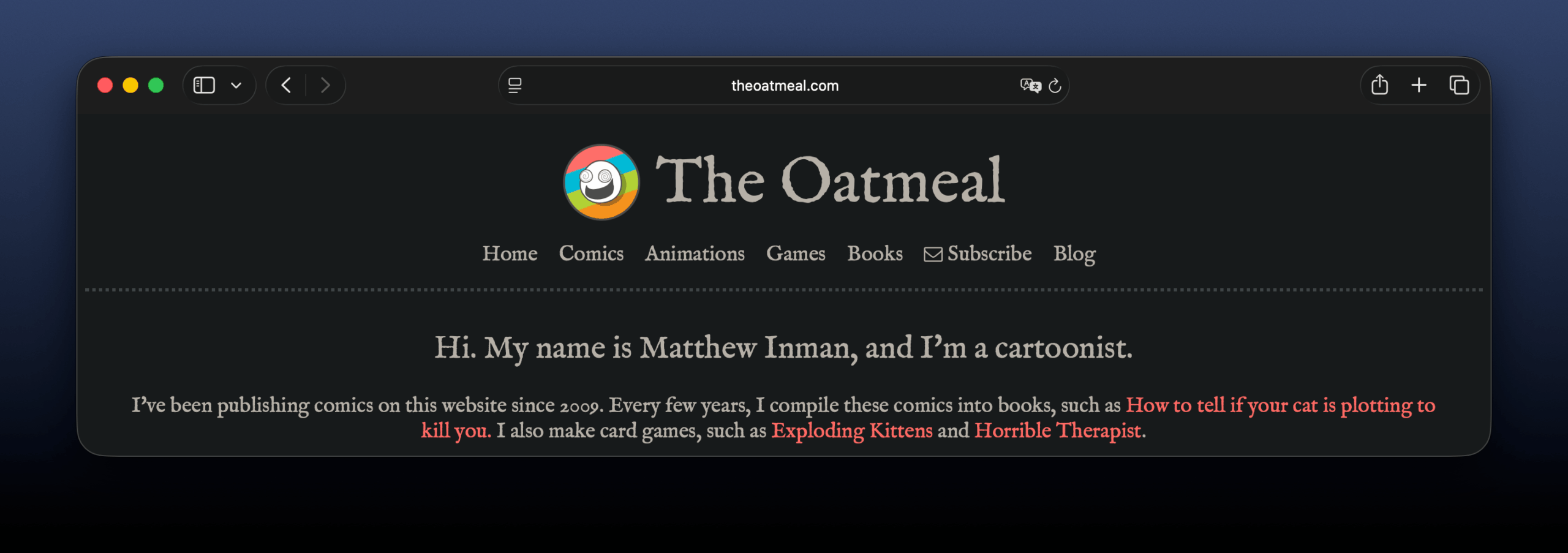Go back to the previous page
Viewport: 1568px width, 553px height.
click(286, 85)
